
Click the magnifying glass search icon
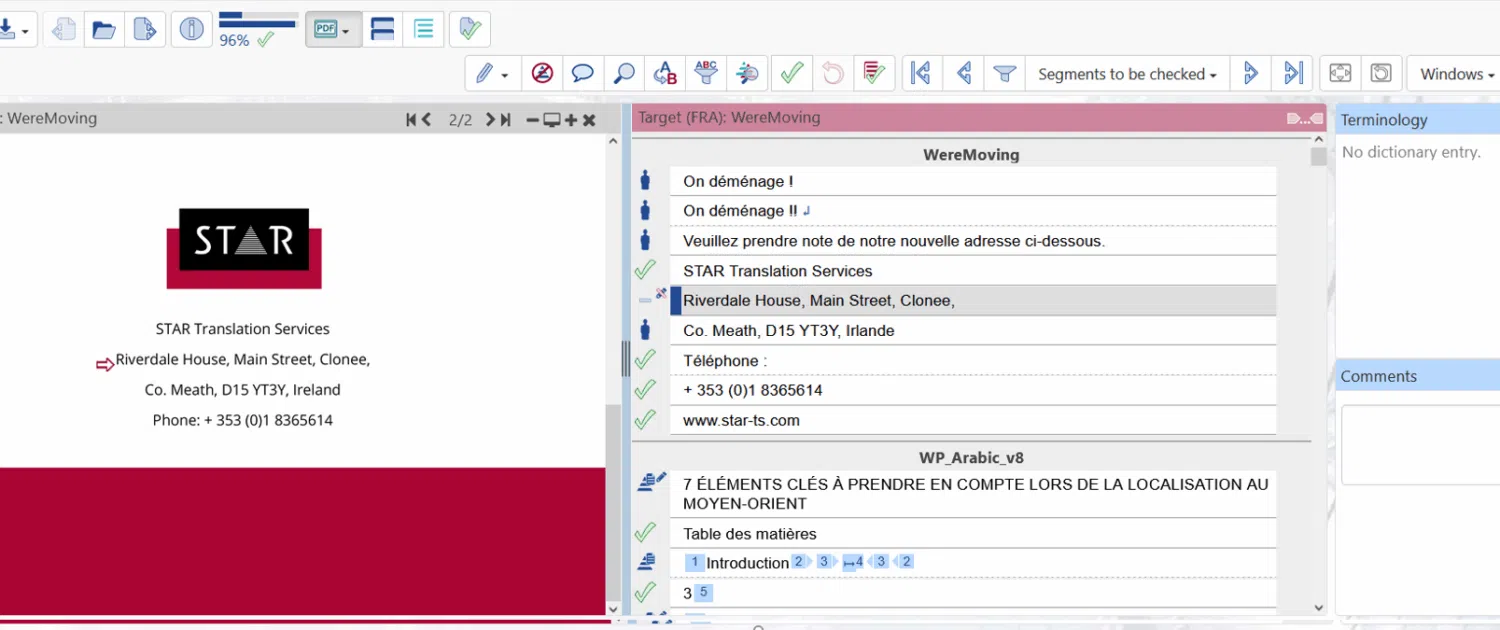[x=624, y=73]
